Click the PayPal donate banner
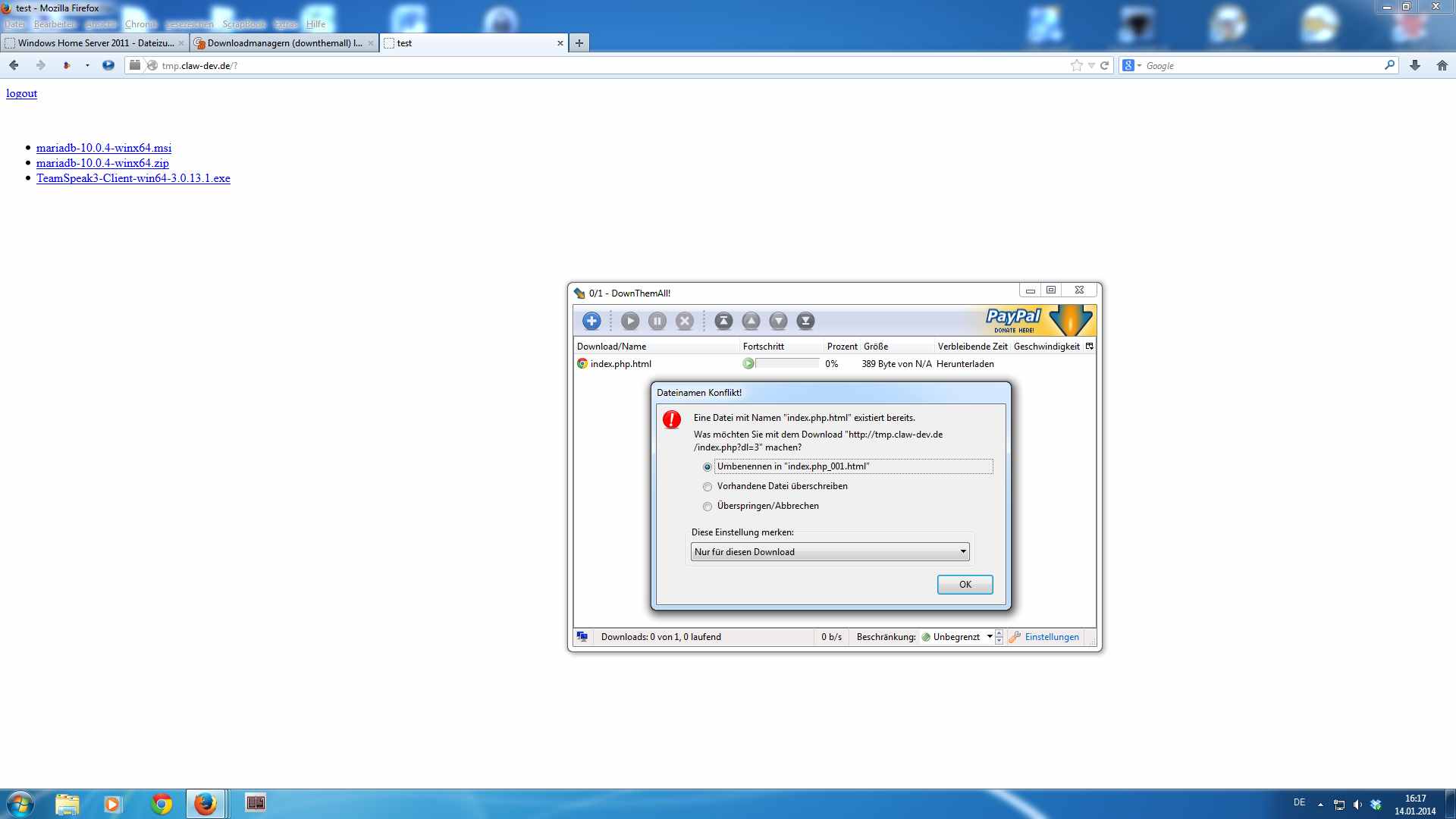1456x819 pixels. (1037, 321)
